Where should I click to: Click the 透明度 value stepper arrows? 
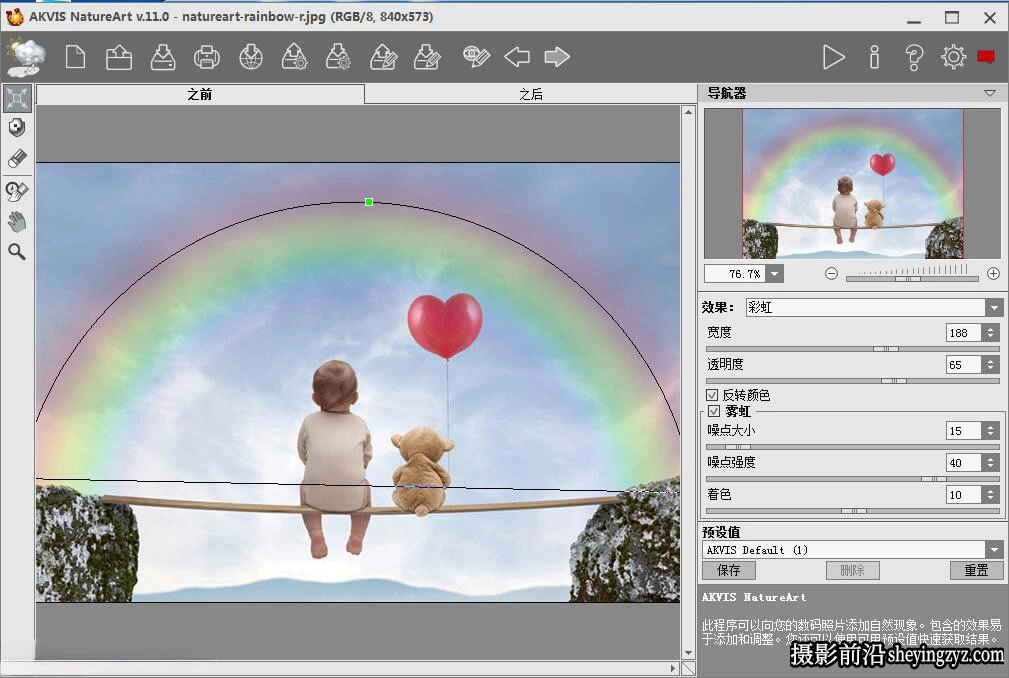990,365
